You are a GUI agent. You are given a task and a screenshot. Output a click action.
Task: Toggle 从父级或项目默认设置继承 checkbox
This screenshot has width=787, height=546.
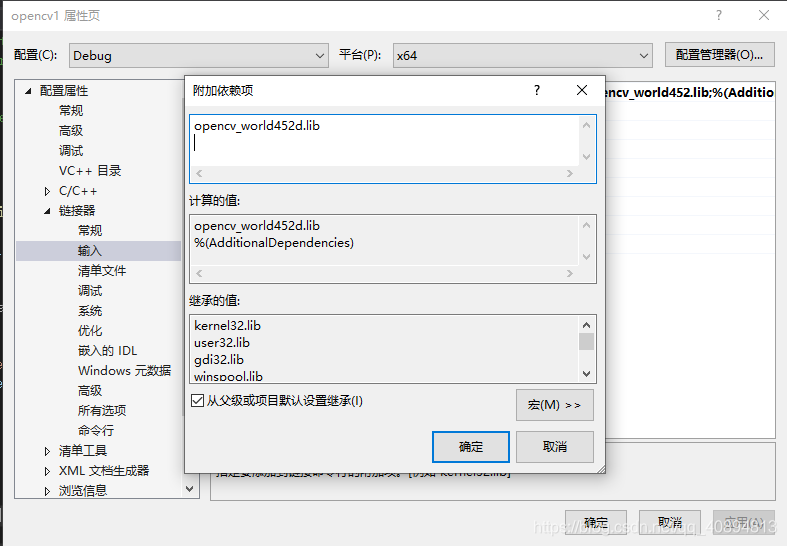[x=198, y=400]
